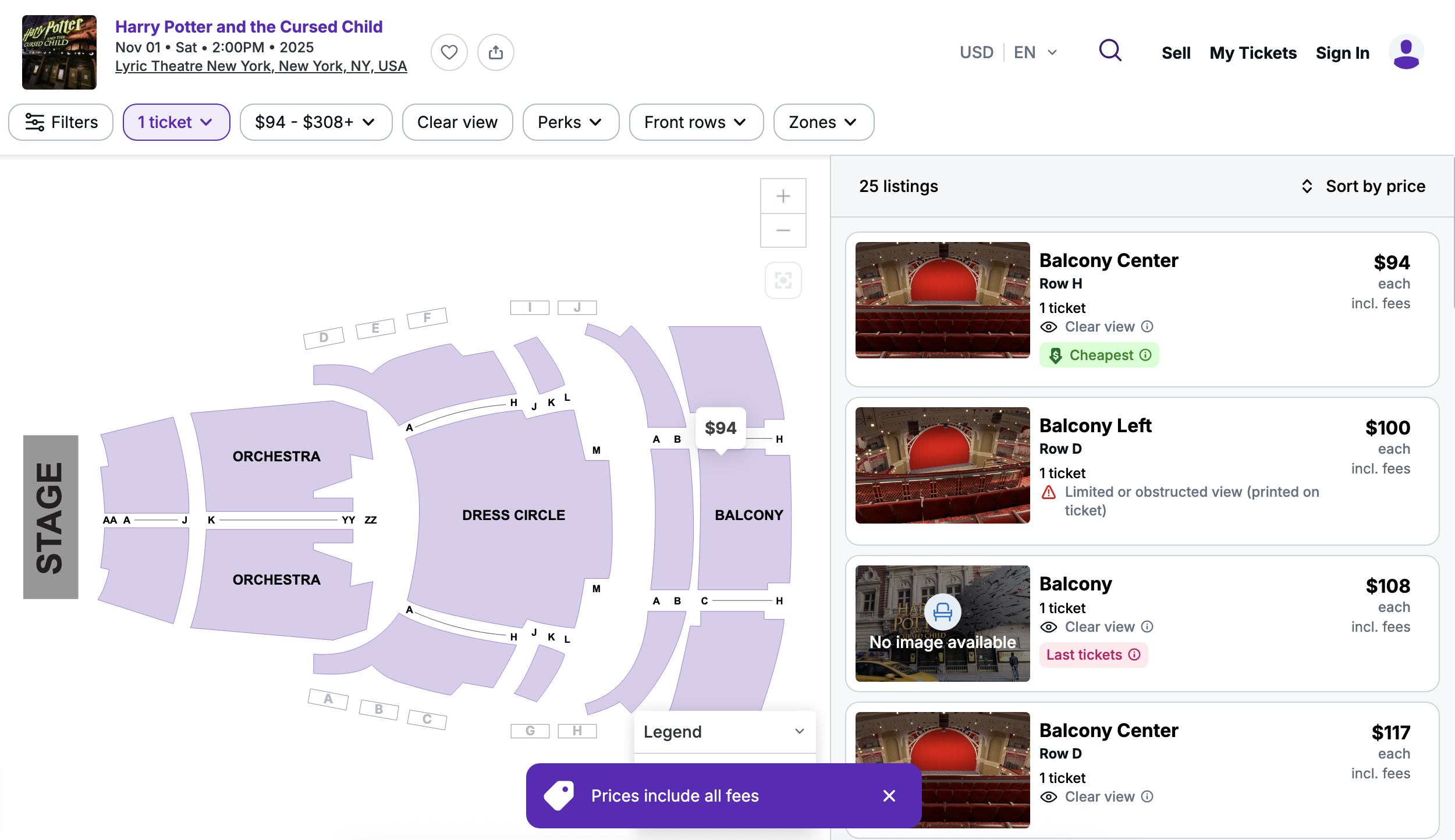The width and height of the screenshot is (1455, 840).
Task: Select the $108 Balcony listing title
Action: [x=1076, y=583]
